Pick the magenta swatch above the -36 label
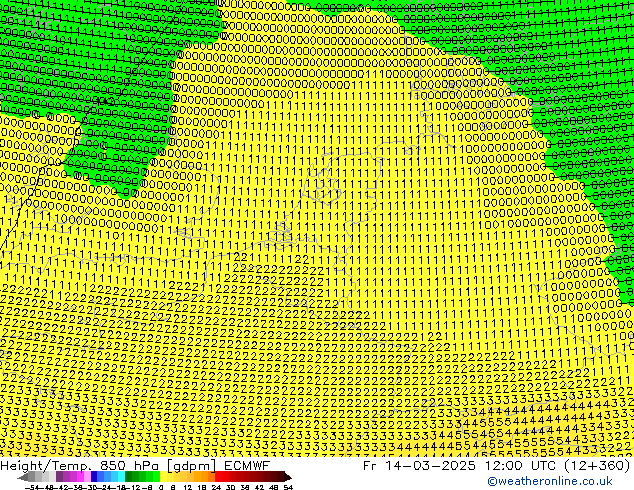Screen dimensions: 634x490 point(80,477)
